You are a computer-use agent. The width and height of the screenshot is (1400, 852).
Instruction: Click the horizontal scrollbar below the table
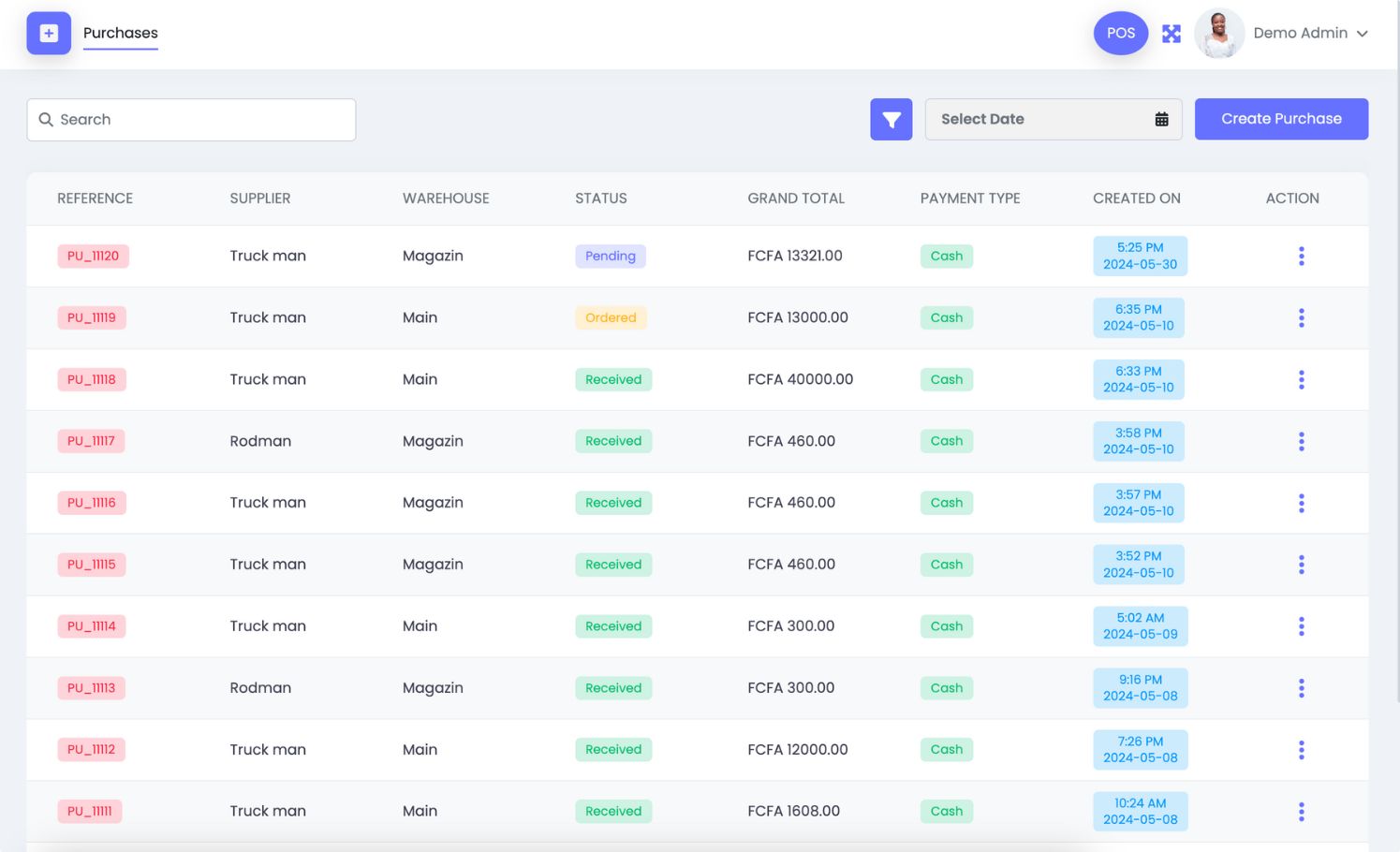tap(698, 845)
